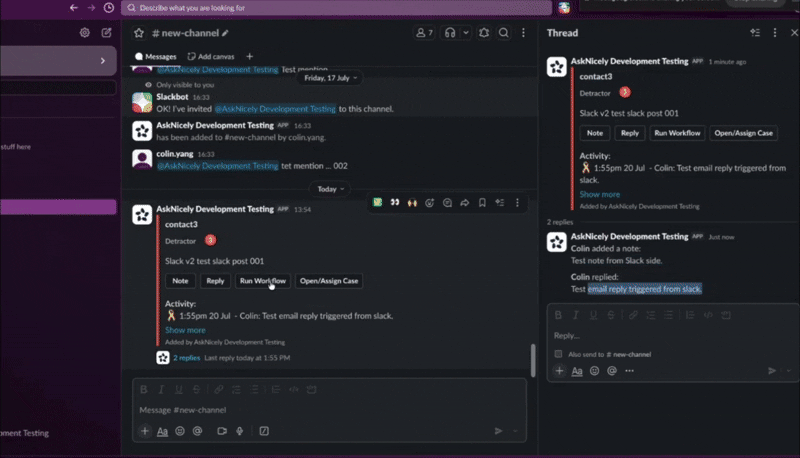Image resolution: width=800 pixels, height=458 pixels.
Task: Open channel notification bell settings
Action: (x=484, y=33)
